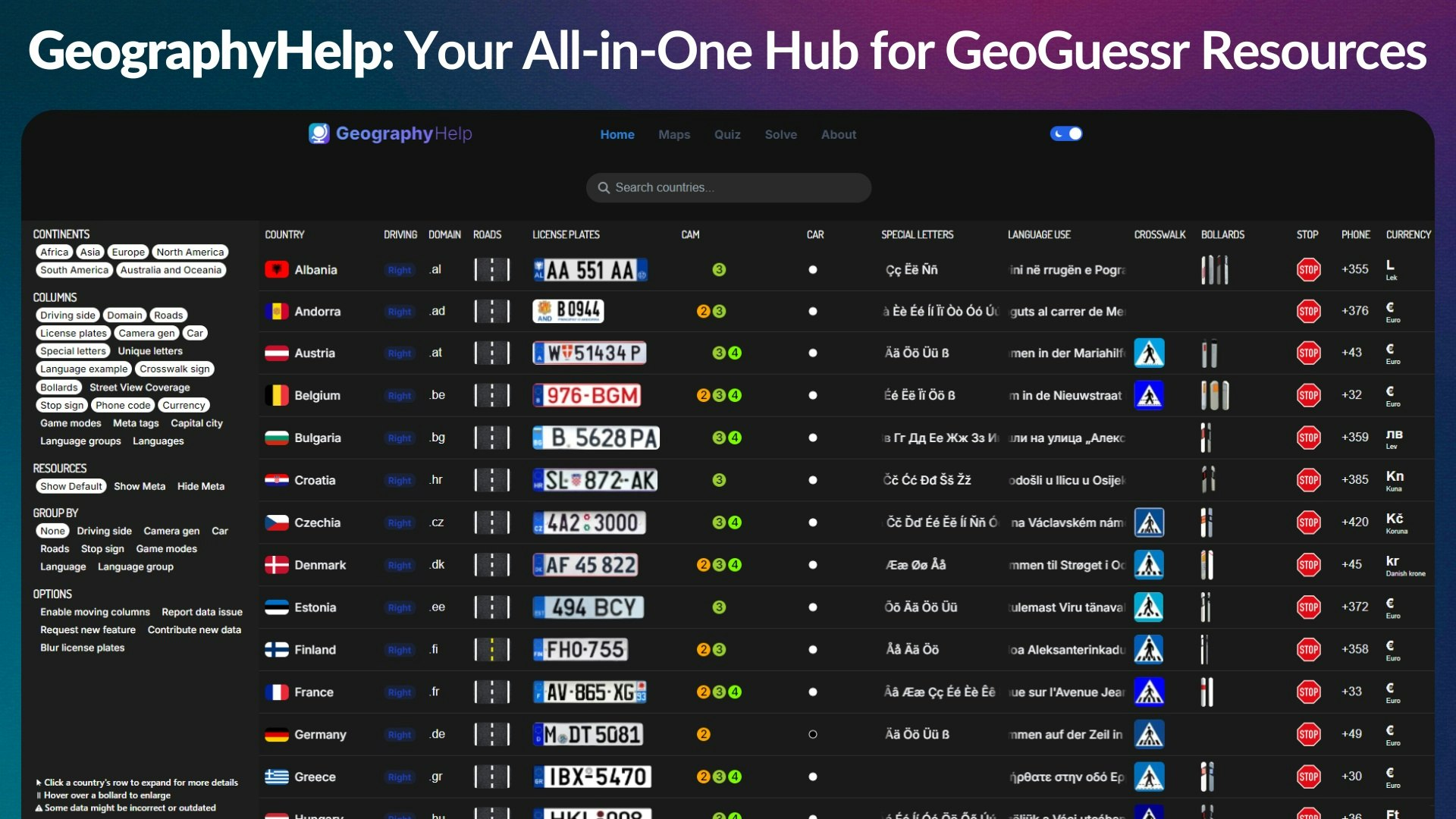Screen dimensions: 1456x819
Task: Toggle dark mode switch
Action: pos(1066,133)
